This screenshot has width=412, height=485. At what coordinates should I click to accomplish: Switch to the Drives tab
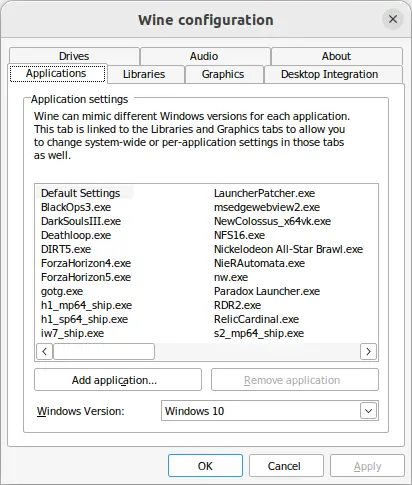(x=74, y=56)
